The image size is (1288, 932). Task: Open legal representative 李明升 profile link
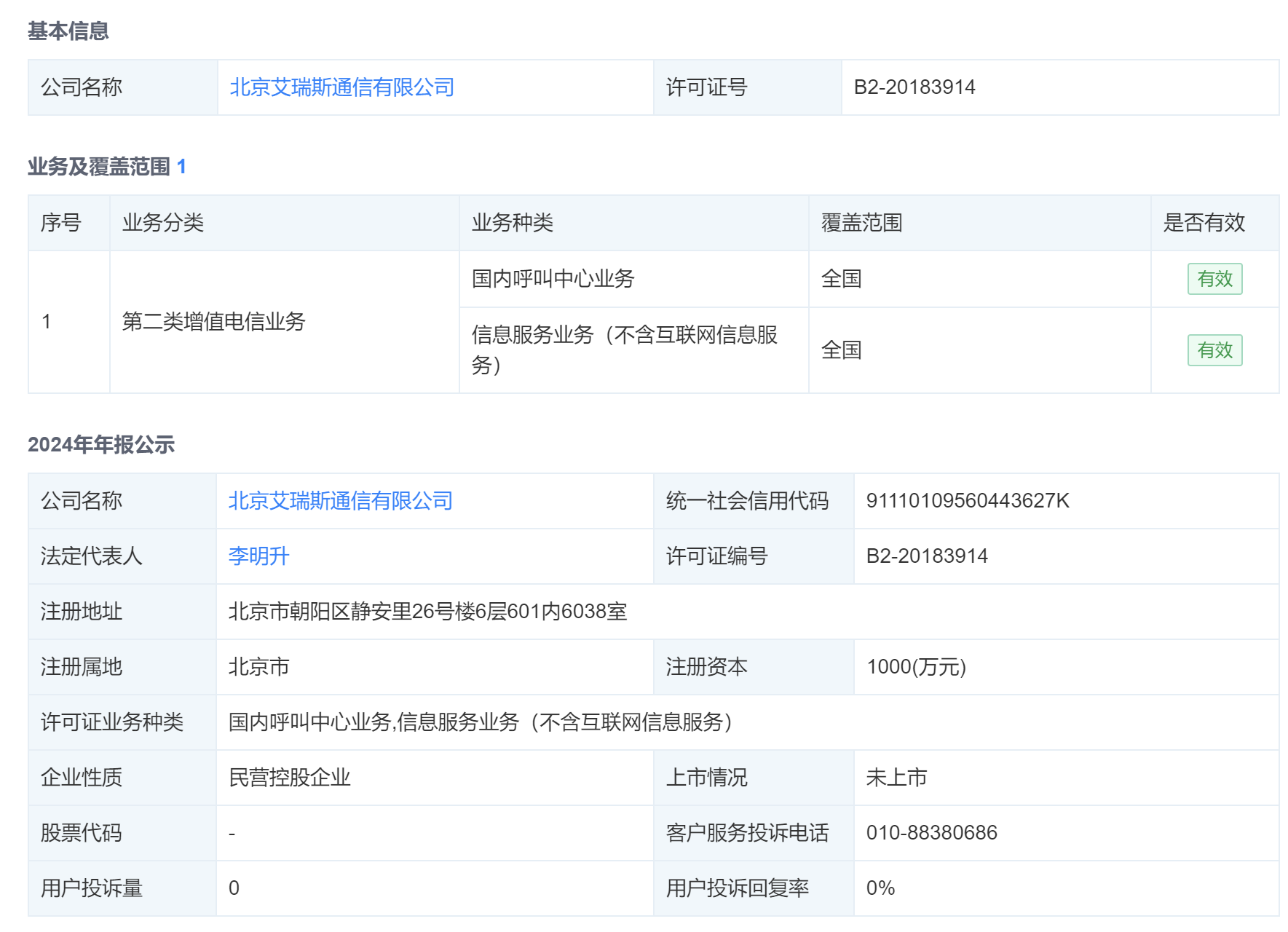258,557
